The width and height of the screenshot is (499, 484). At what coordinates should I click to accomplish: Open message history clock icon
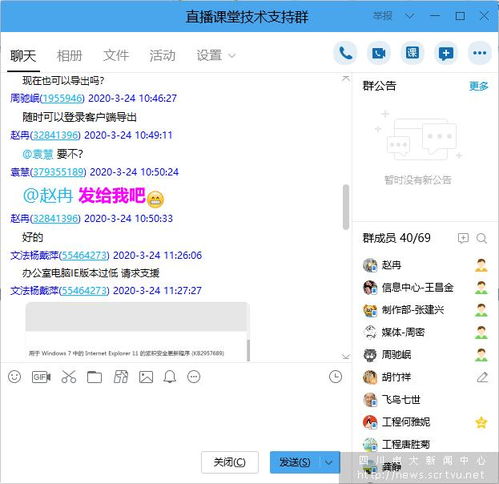pos(335,377)
